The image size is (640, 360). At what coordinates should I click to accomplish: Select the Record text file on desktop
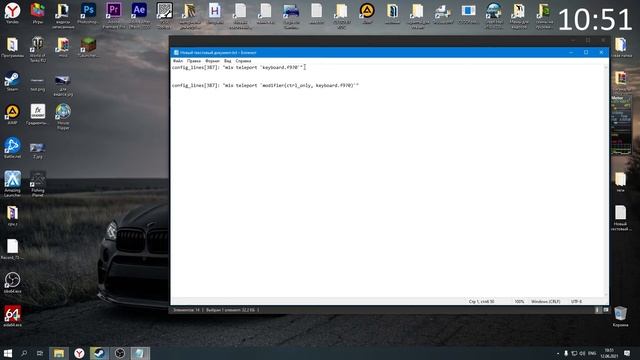click(12, 249)
